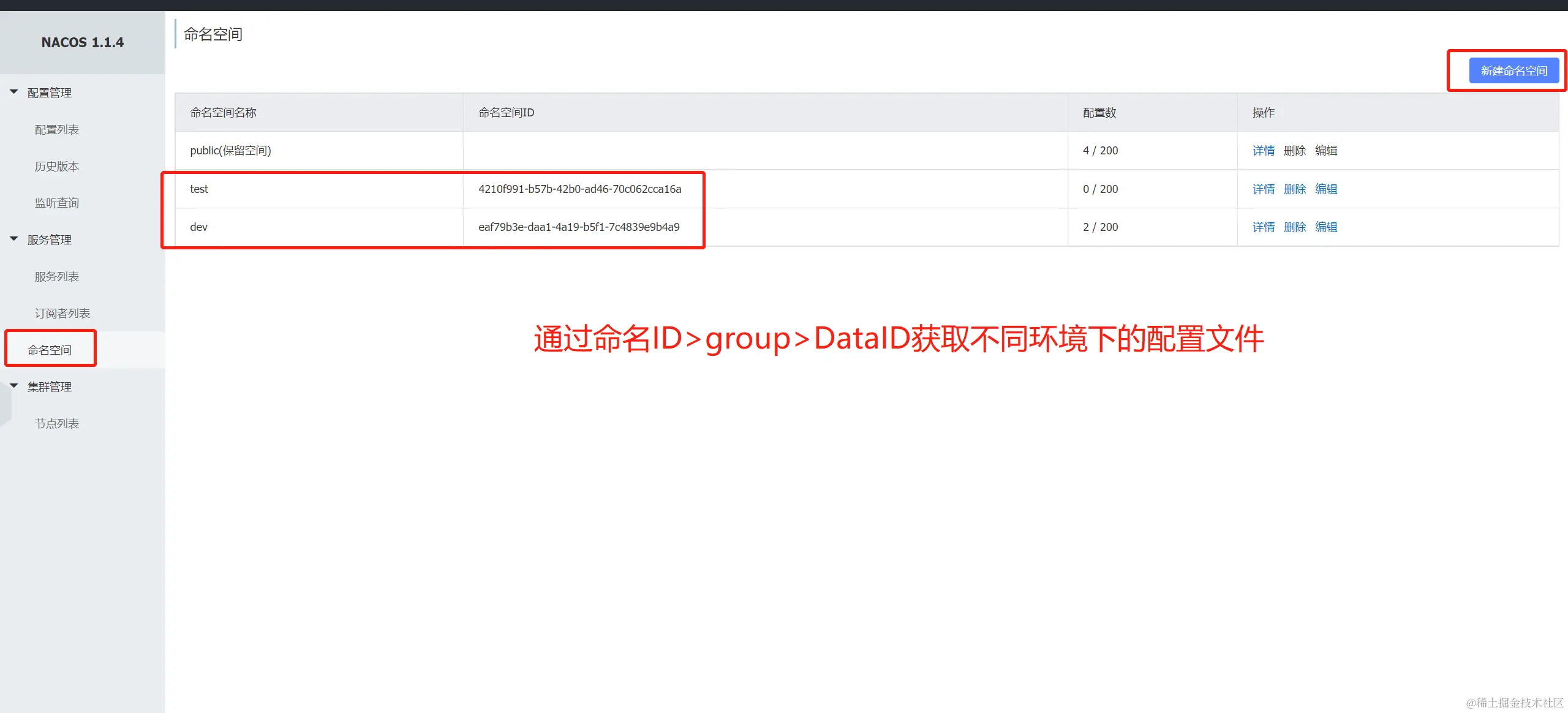Click 编辑 for the dev namespace
Screen dimensions: 1568x713
[1325, 227]
